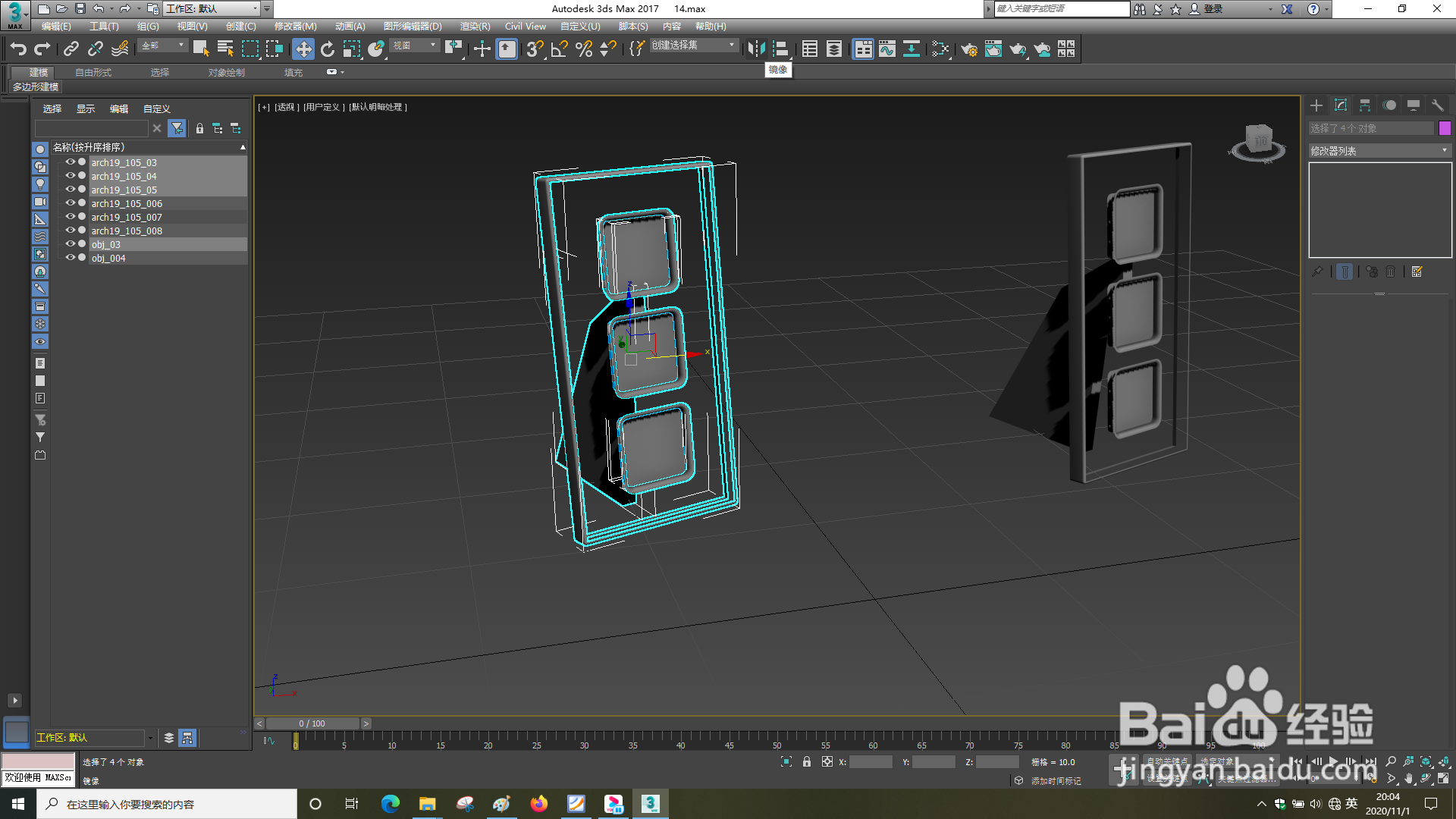Toggle visibility of obj_004
This screenshot has width=1456, height=819.
(70, 258)
